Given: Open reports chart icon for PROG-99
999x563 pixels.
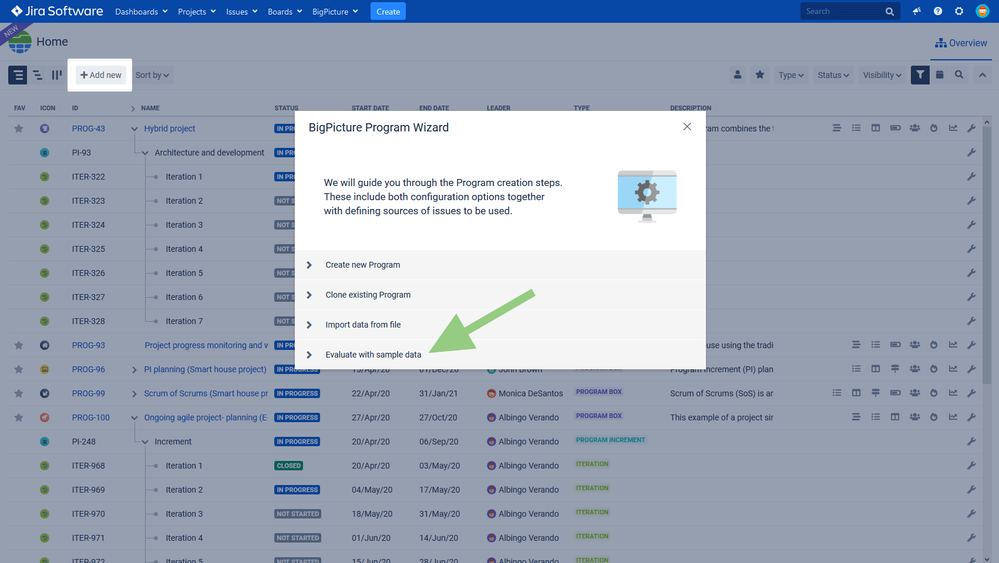Looking at the screenshot, I should tap(953, 393).
